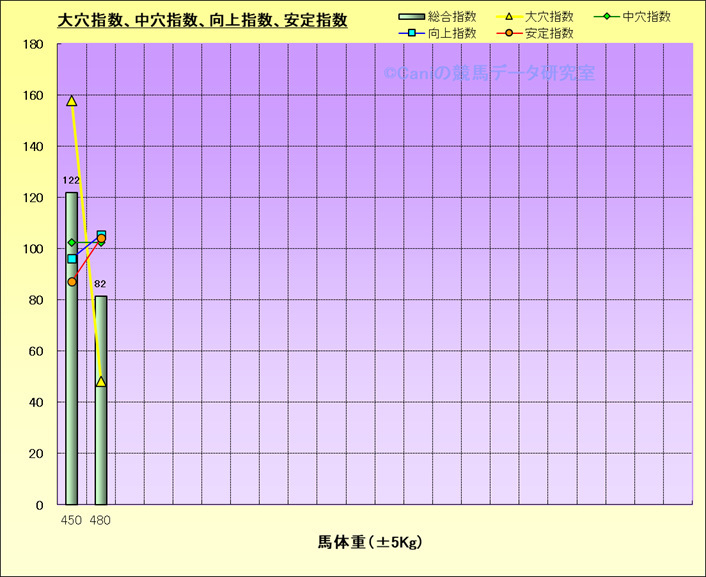Viewport: 706px width, 577px height.
Task: Select the cyan square data point at 450
Action: [x=71, y=259]
